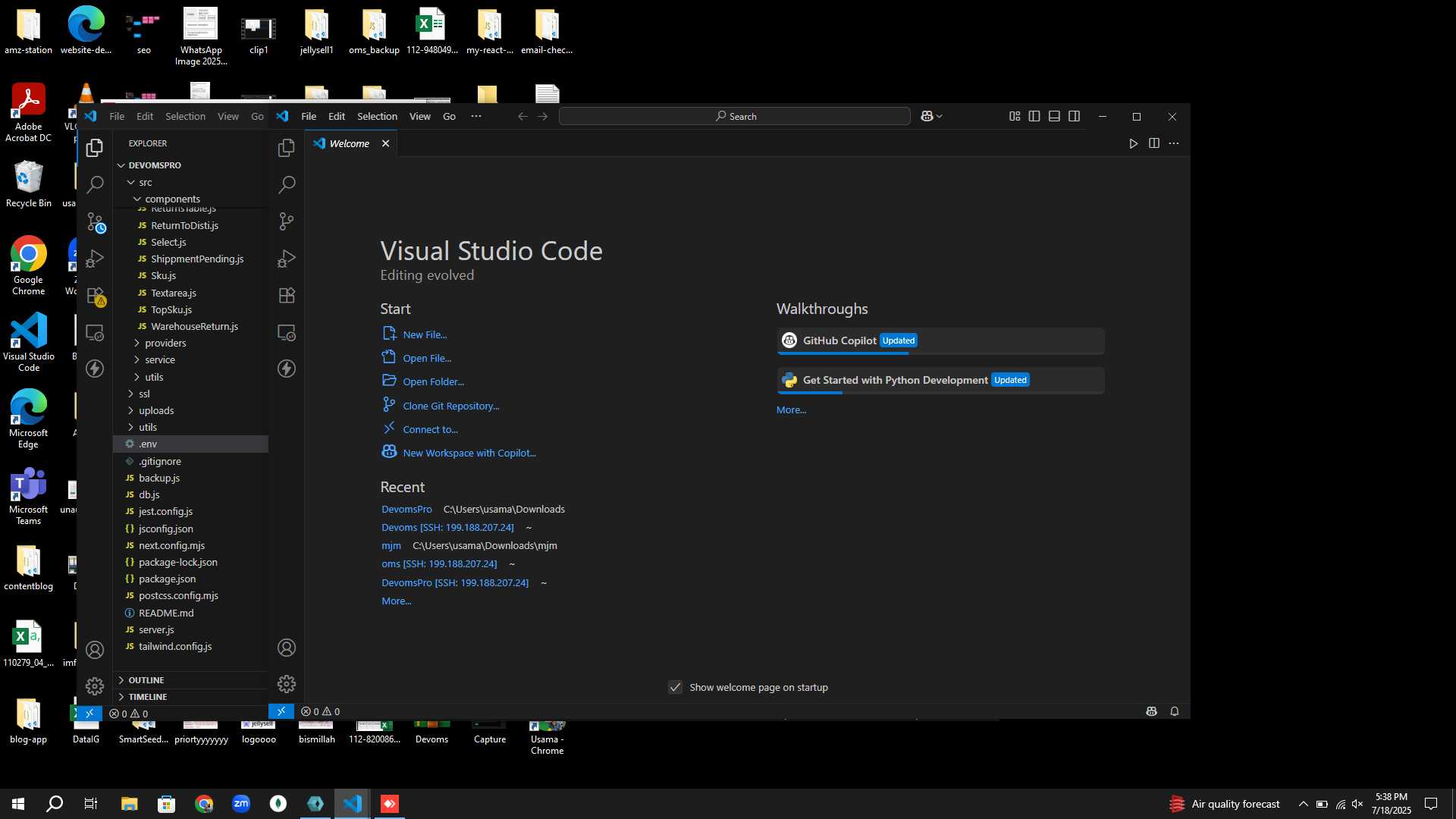Open Explorer icon in back VS Code window
Viewport: 1456px width, 819px height.
coord(94,147)
